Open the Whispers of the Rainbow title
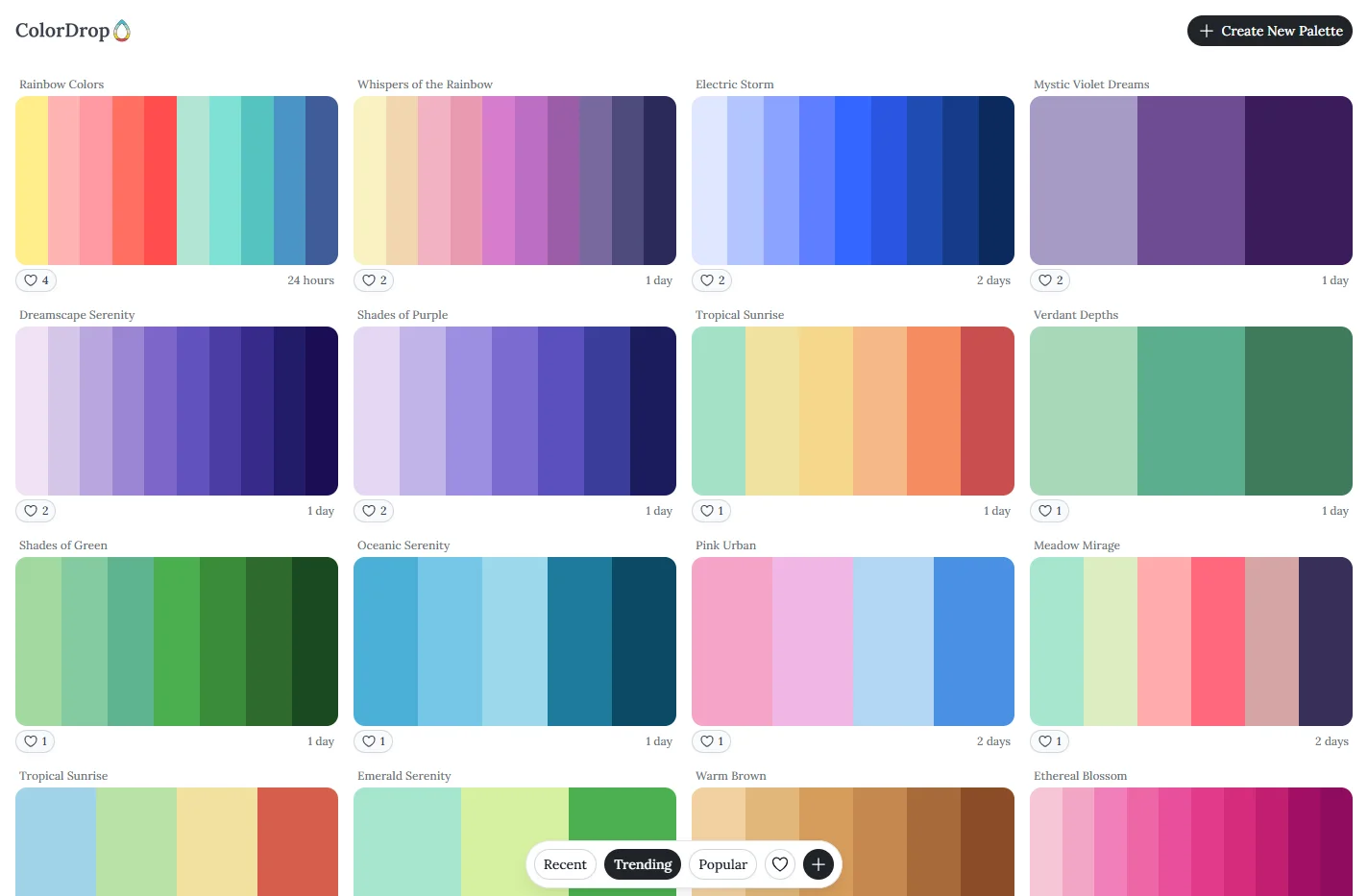The width and height of the screenshot is (1368, 896). pyautogui.click(x=425, y=85)
